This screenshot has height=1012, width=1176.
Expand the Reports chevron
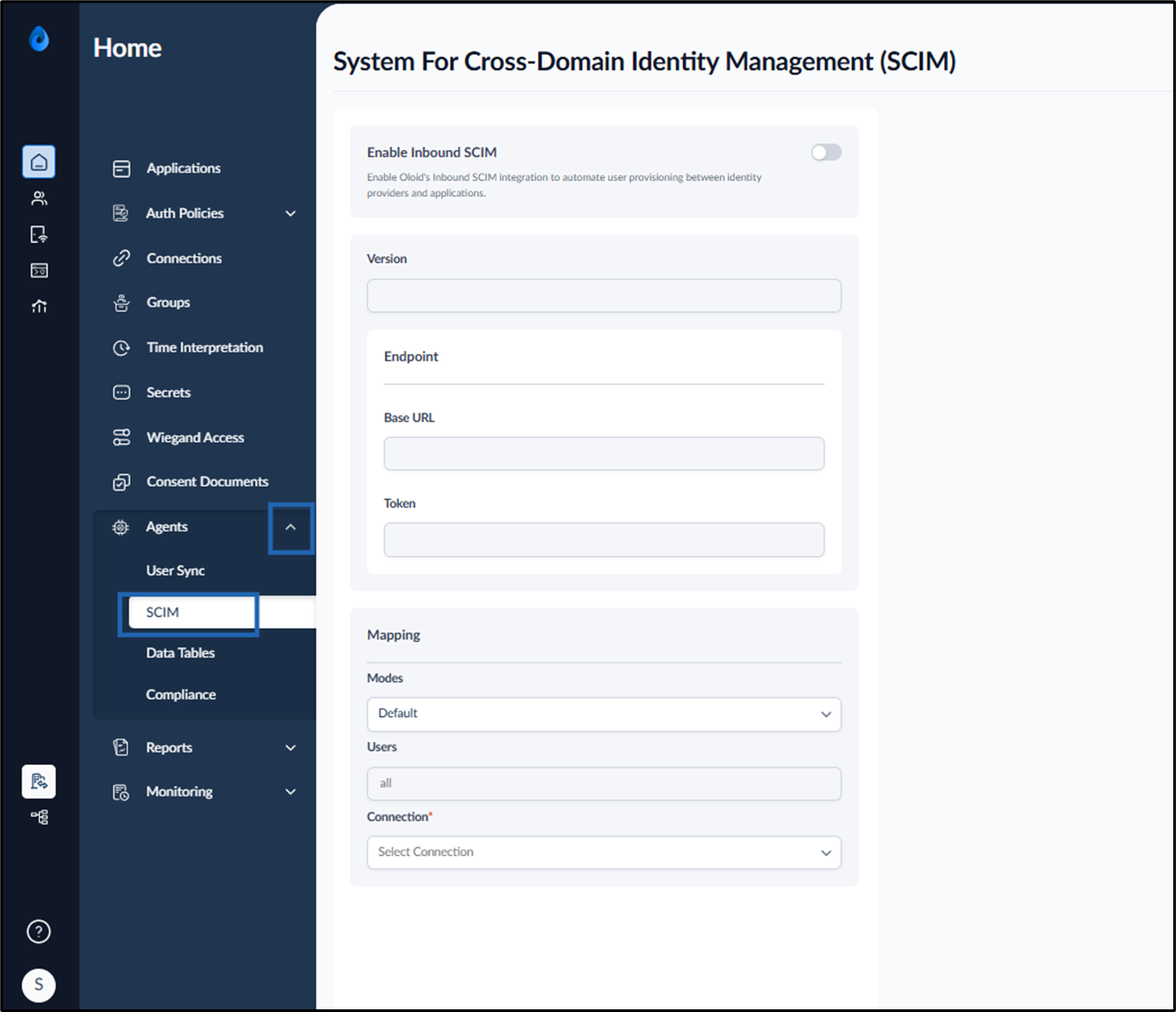point(291,747)
